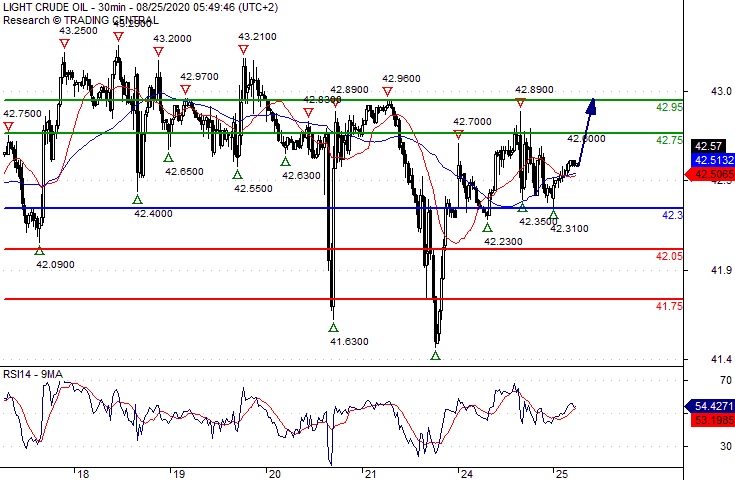735x480 pixels.
Task: Select the 42.3100 low price label
Action: (569, 229)
